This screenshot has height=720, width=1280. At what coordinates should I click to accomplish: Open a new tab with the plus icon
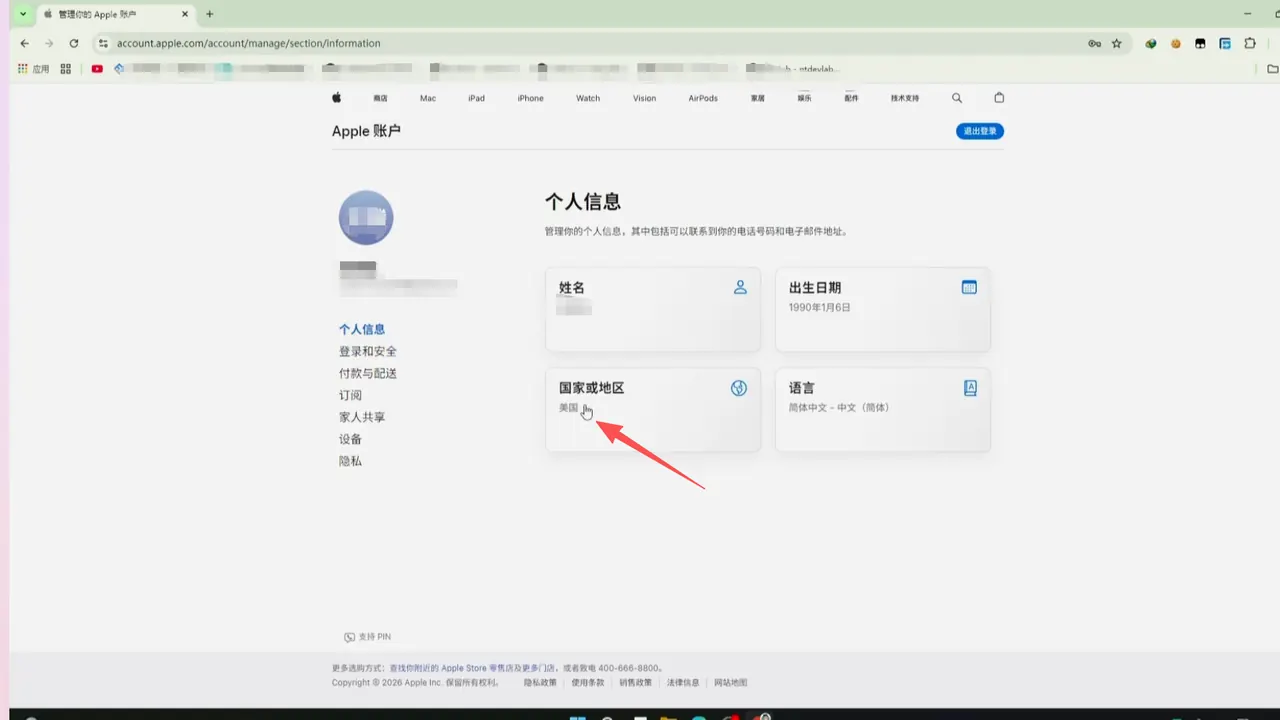210,14
